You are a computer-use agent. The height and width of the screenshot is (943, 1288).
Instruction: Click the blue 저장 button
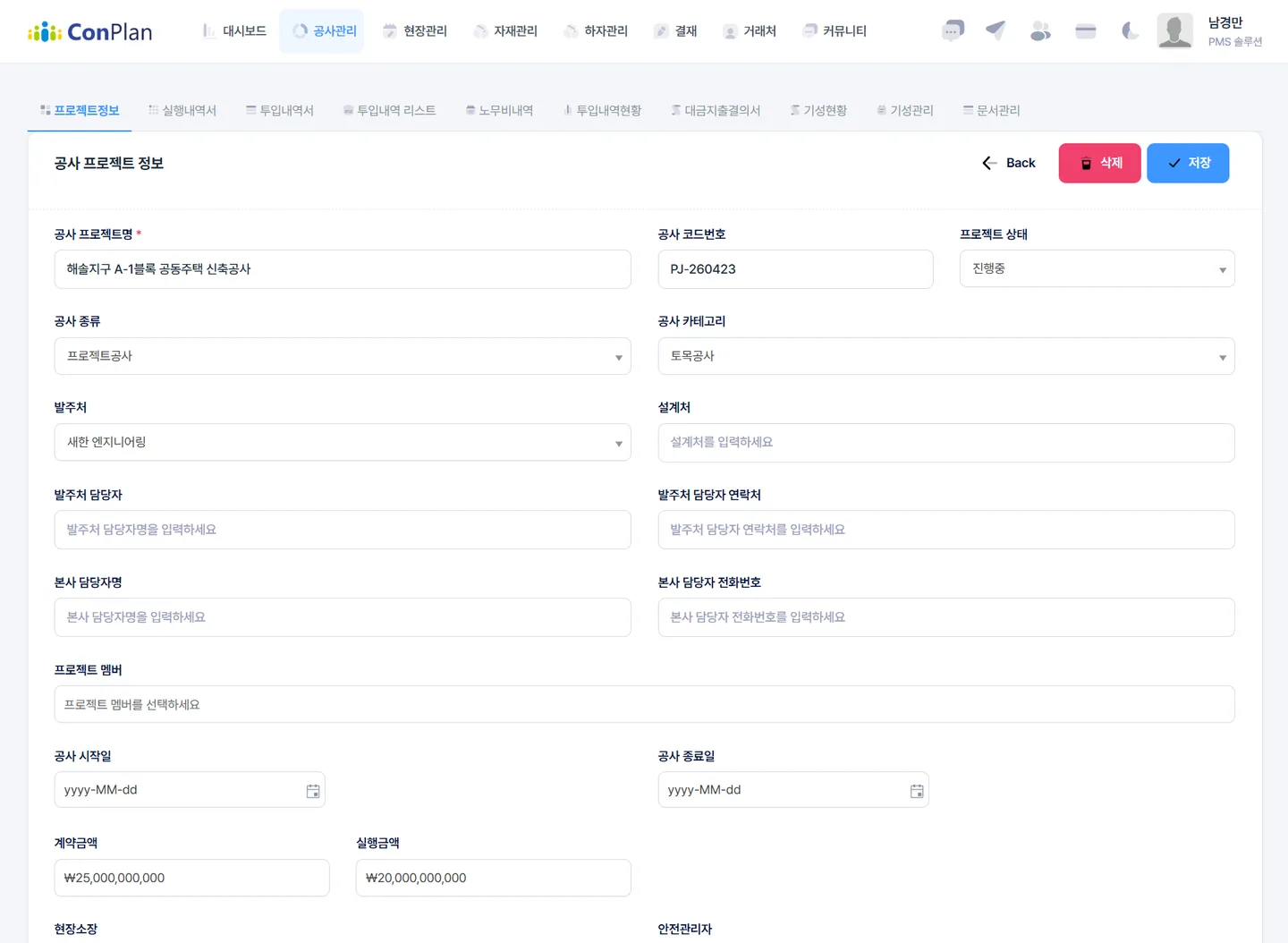[x=1188, y=163]
